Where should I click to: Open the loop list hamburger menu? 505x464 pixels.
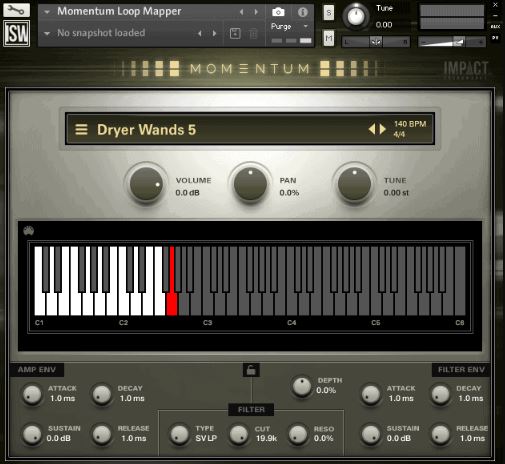coord(81,129)
